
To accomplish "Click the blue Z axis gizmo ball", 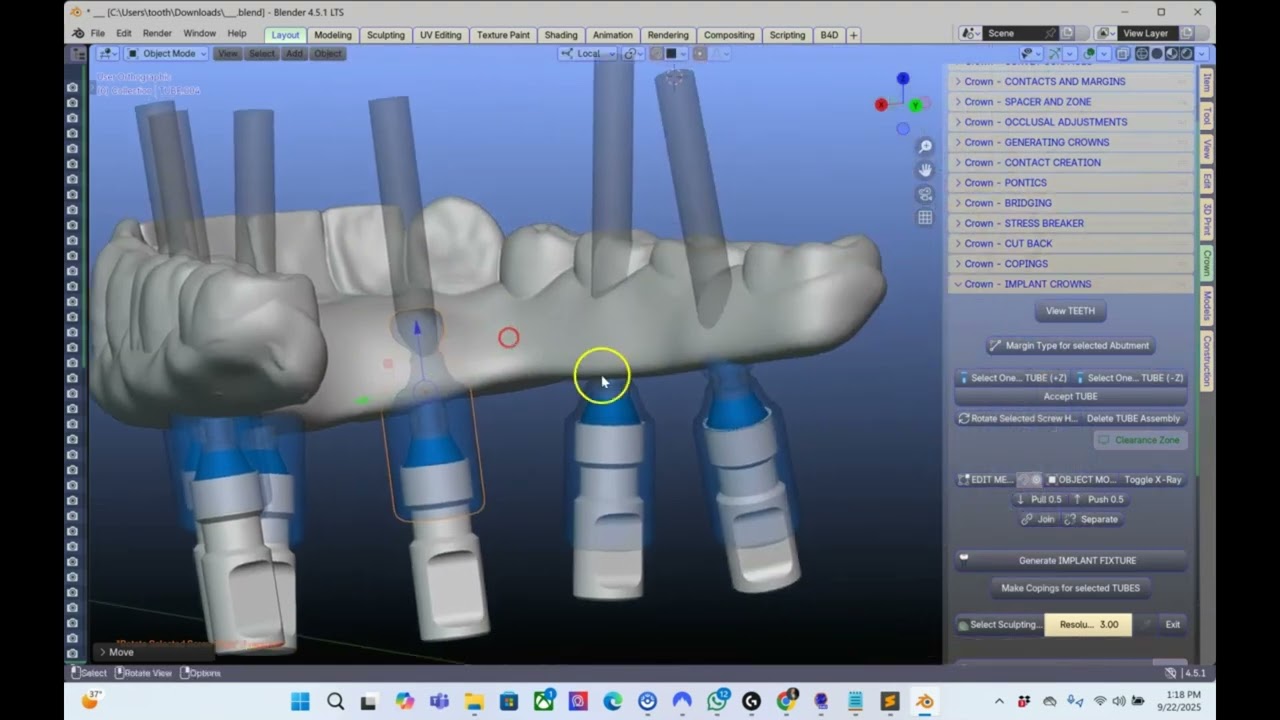I will click(903, 78).
